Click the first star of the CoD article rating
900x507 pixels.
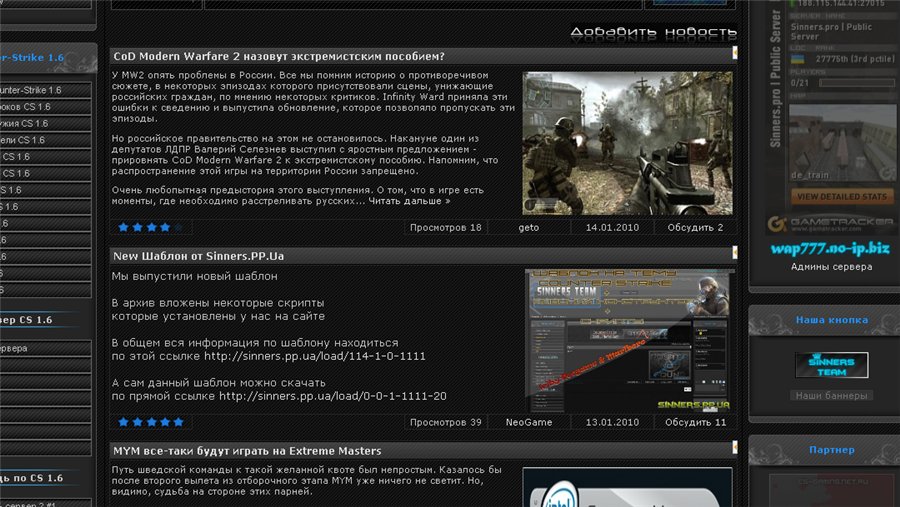click(123, 227)
